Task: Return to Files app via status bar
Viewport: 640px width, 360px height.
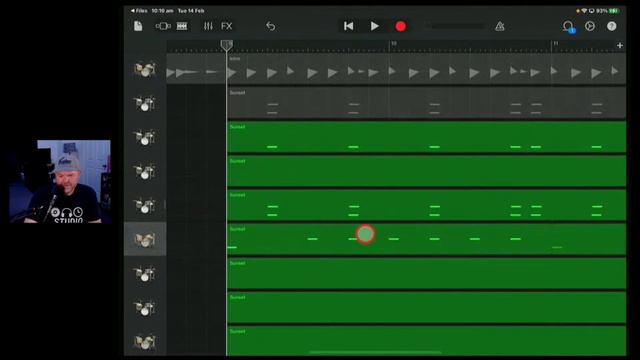Action: (139, 11)
